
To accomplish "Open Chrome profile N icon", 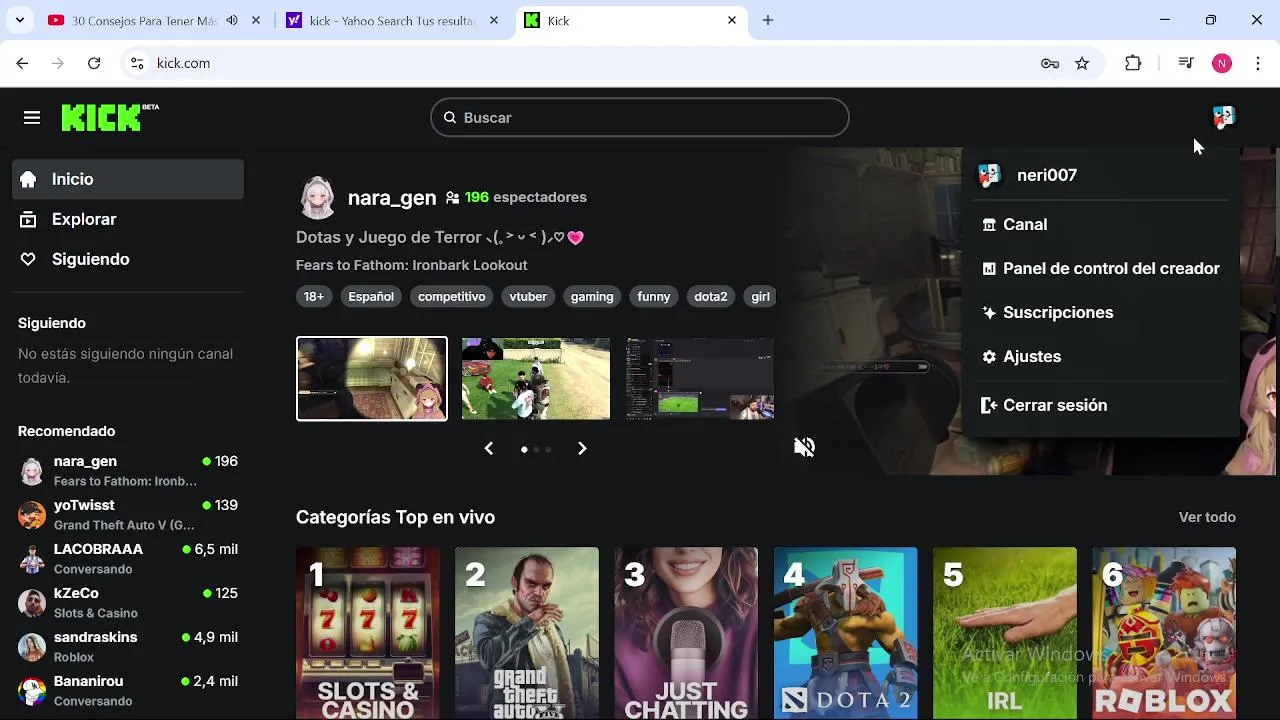I will [1222, 63].
